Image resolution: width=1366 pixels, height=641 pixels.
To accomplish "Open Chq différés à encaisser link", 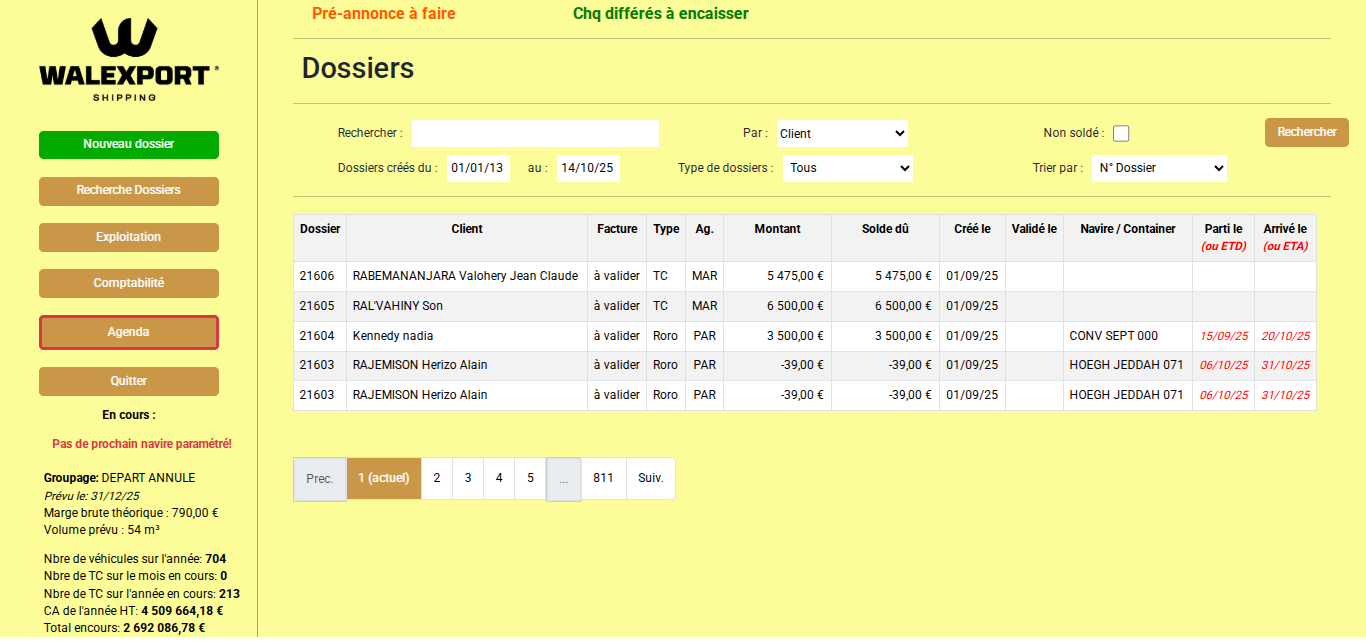I will click(x=660, y=14).
